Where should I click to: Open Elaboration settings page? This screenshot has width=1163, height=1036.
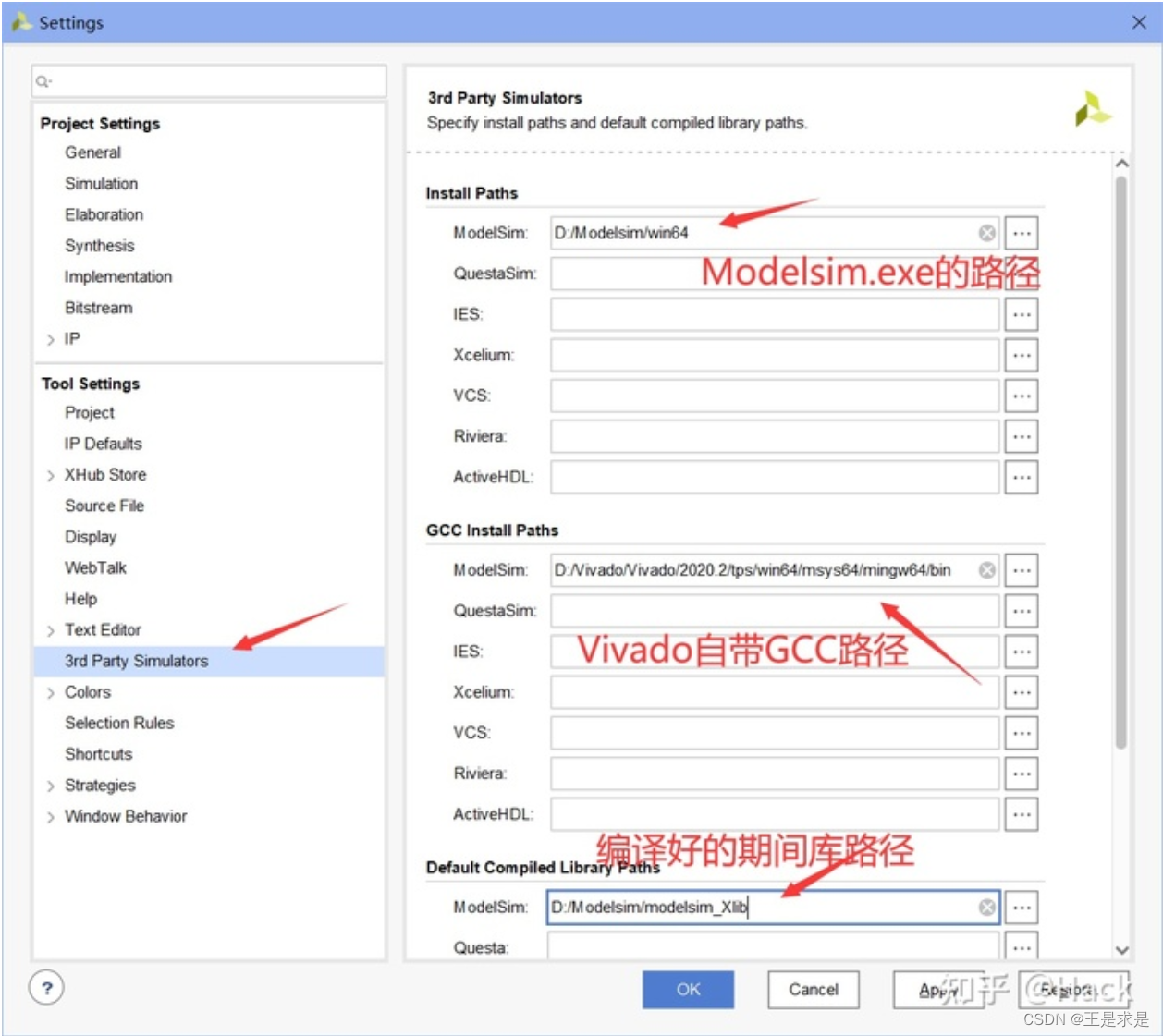point(104,214)
